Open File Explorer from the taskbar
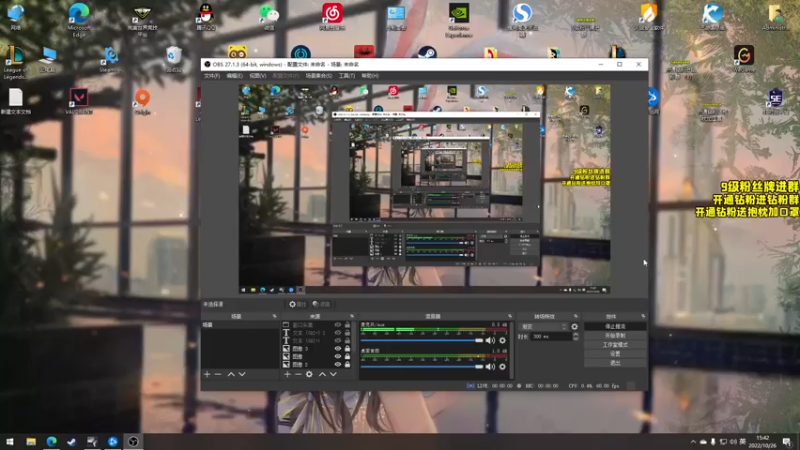 (31, 441)
